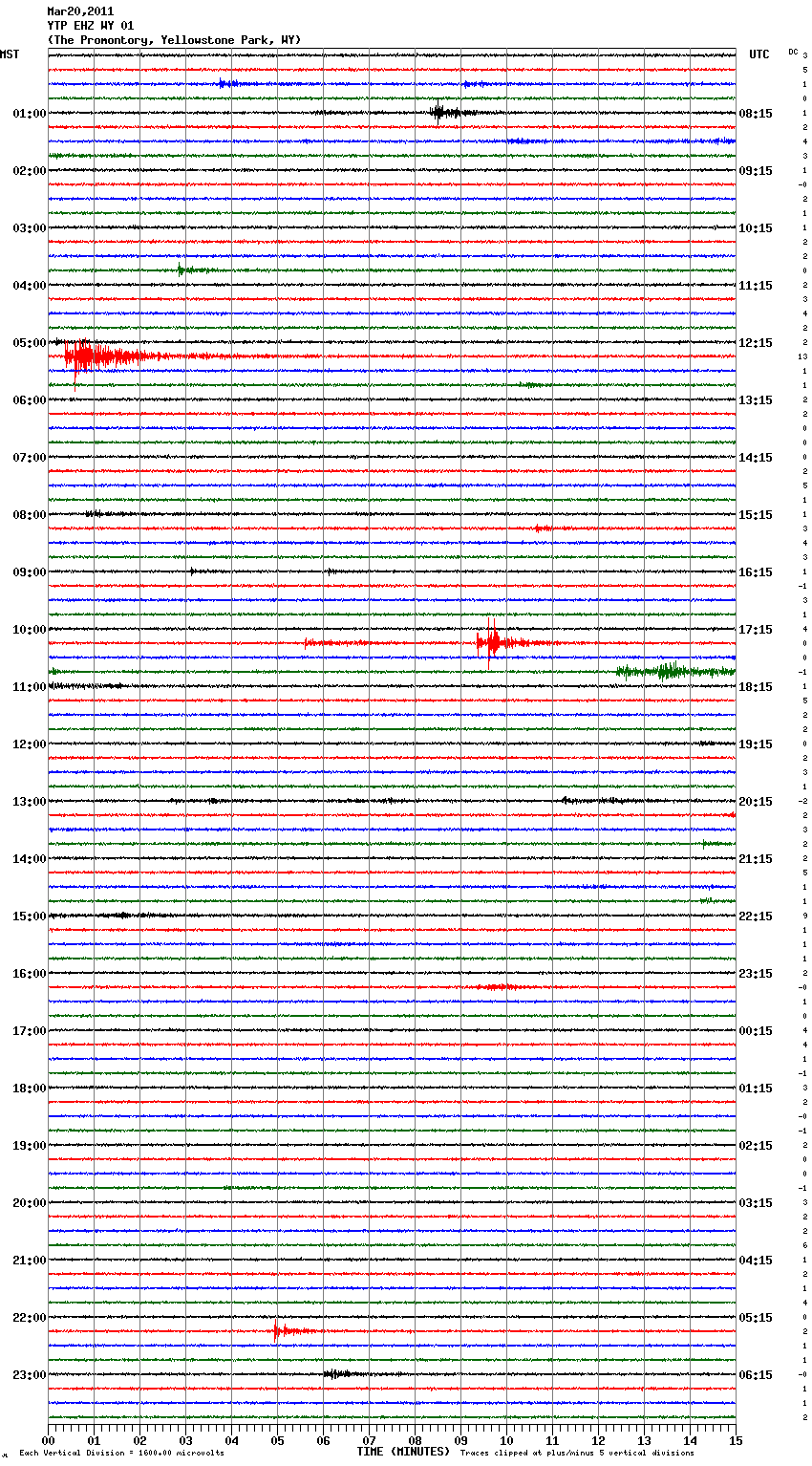Viewport: 812px width, 1466px height.
Task: Click the green signal burst before 11:00 MST
Action: pos(673,671)
